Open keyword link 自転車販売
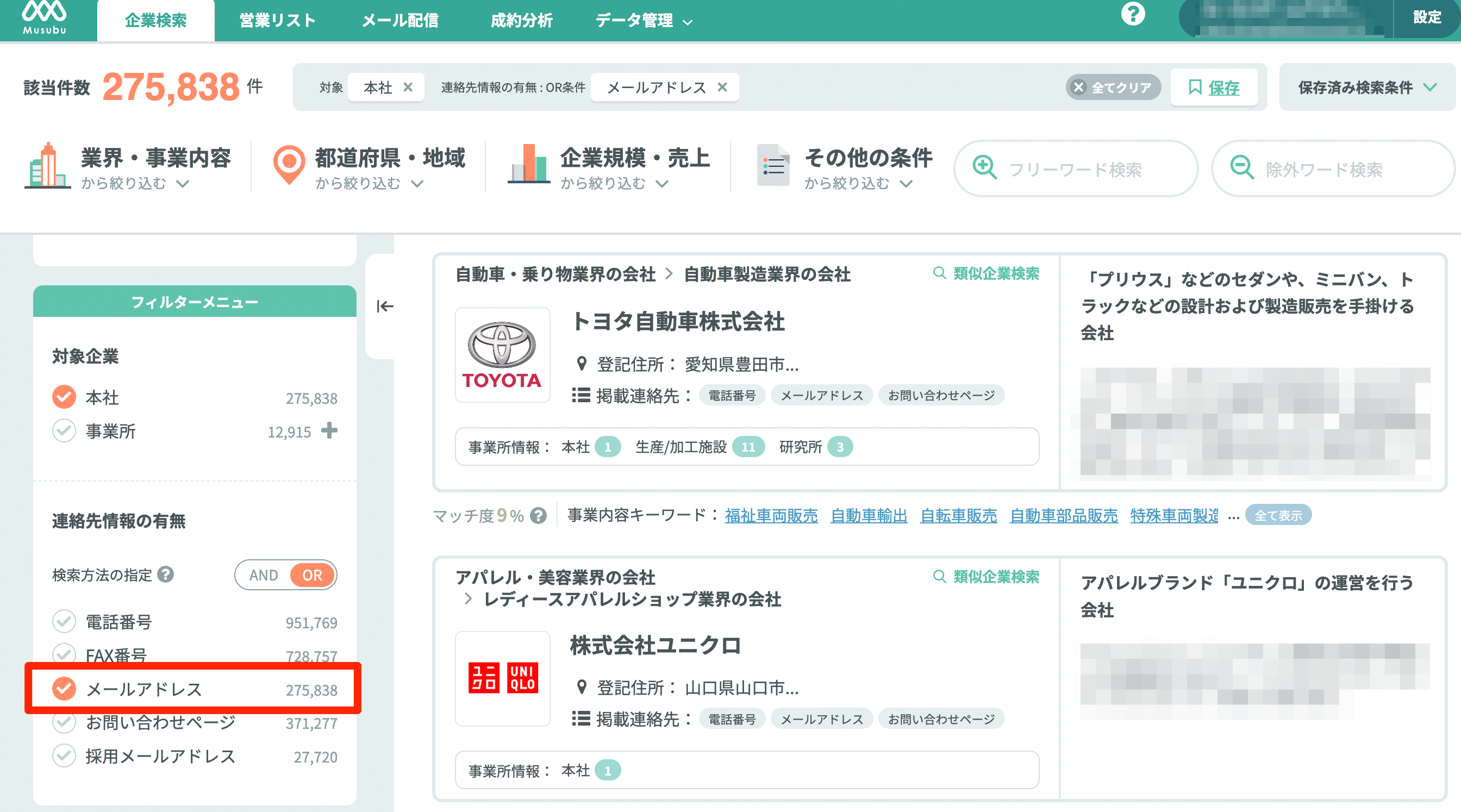The height and width of the screenshot is (812, 1461). [958, 515]
